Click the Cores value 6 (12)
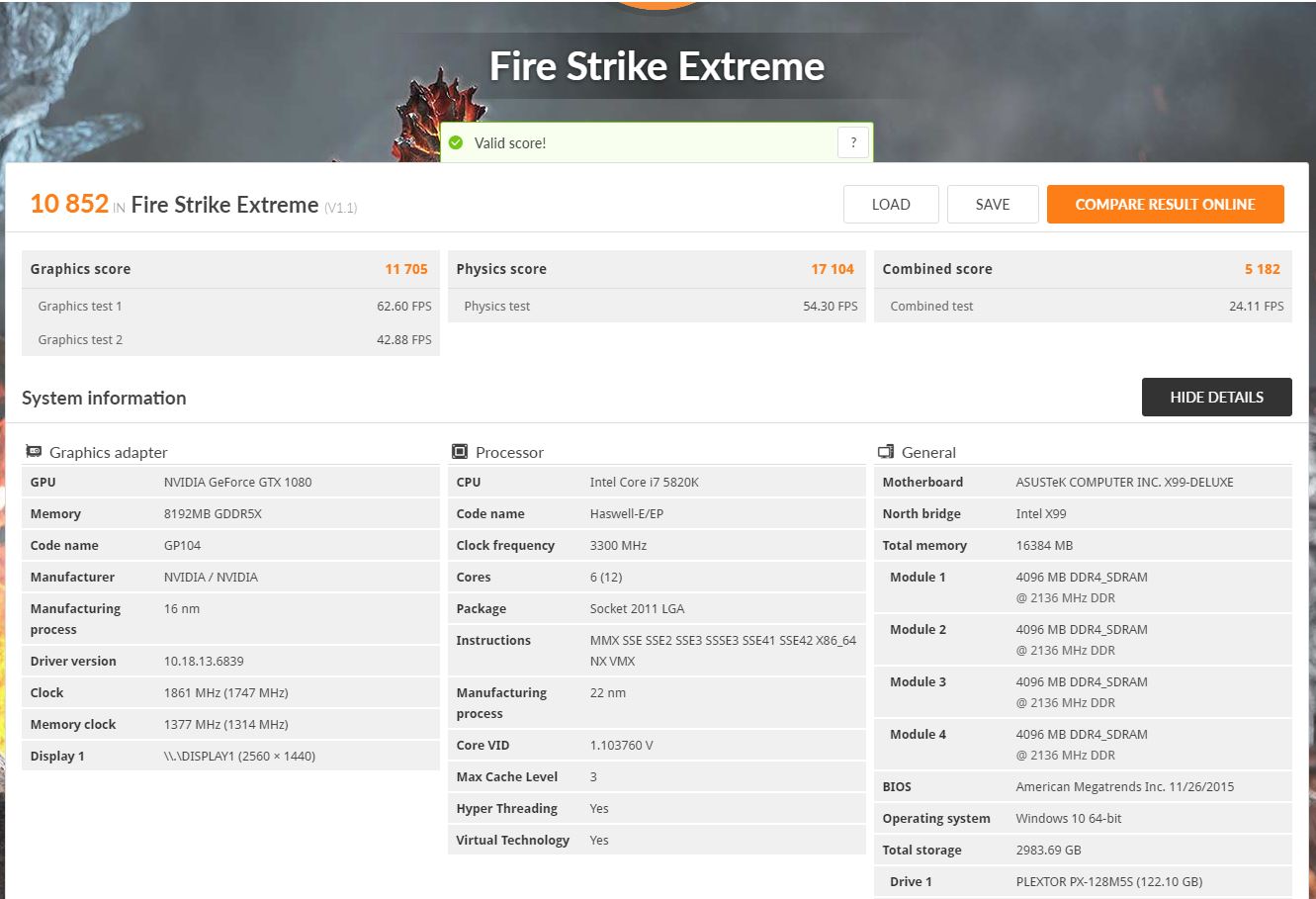1316x899 pixels. pos(606,578)
